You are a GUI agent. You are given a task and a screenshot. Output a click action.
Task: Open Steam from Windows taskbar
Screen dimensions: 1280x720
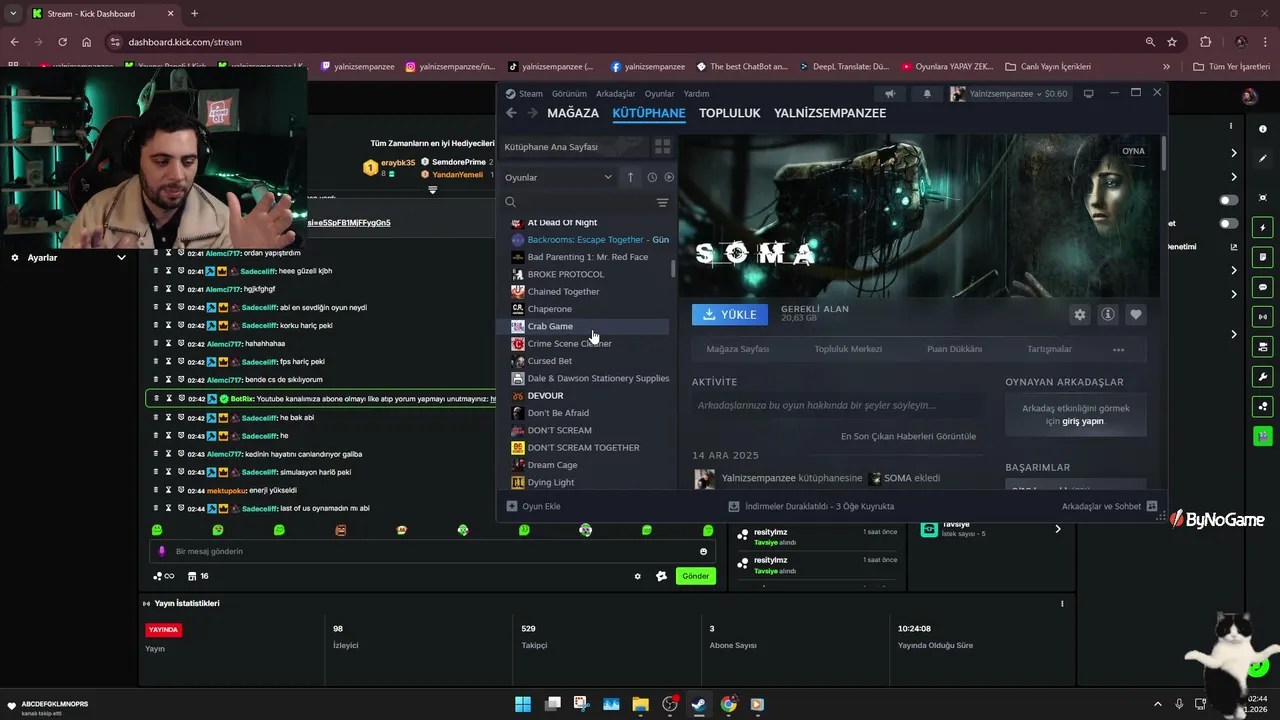point(699,704)
